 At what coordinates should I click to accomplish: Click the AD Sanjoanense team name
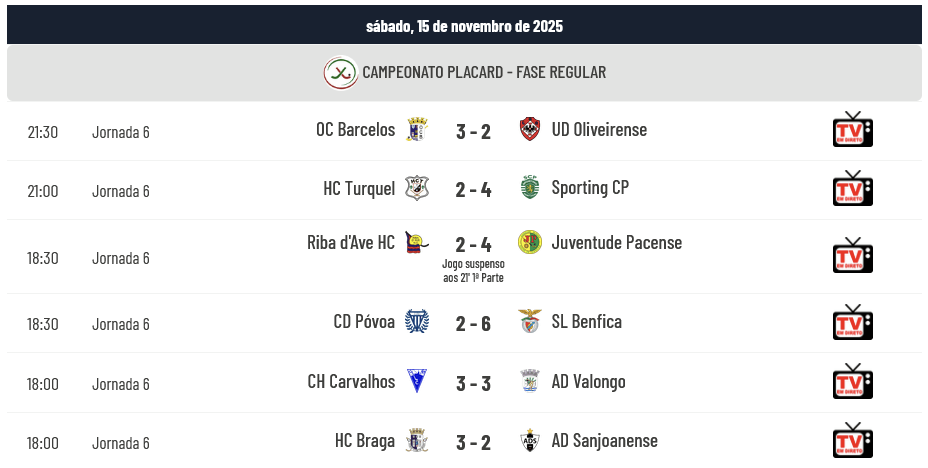click(x=604, y=441)
